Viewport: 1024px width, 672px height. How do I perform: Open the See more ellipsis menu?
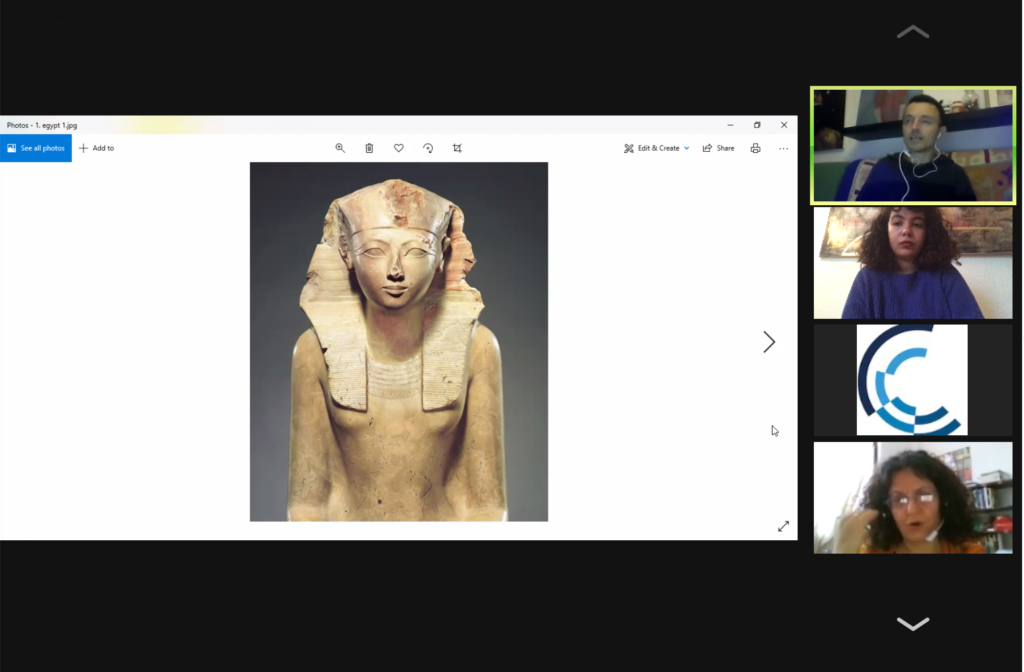tap(784, 148)
